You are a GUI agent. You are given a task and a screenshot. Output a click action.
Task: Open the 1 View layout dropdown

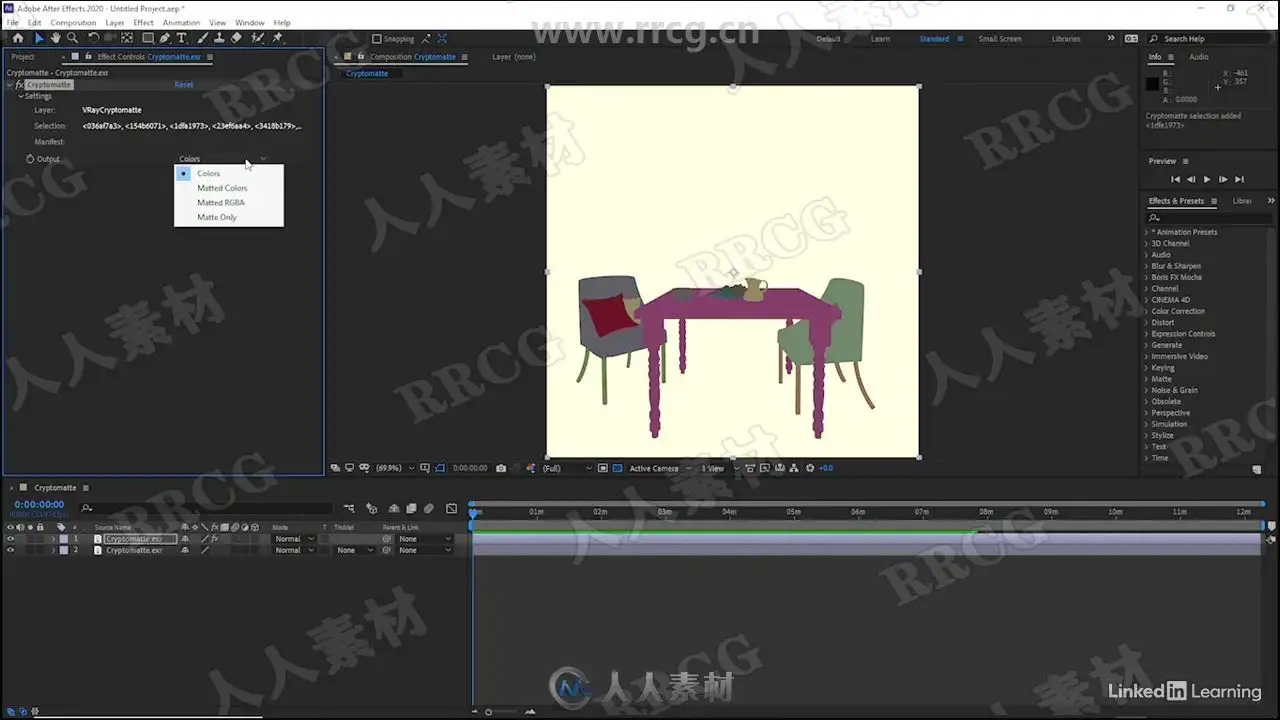(x=718, y=468)
